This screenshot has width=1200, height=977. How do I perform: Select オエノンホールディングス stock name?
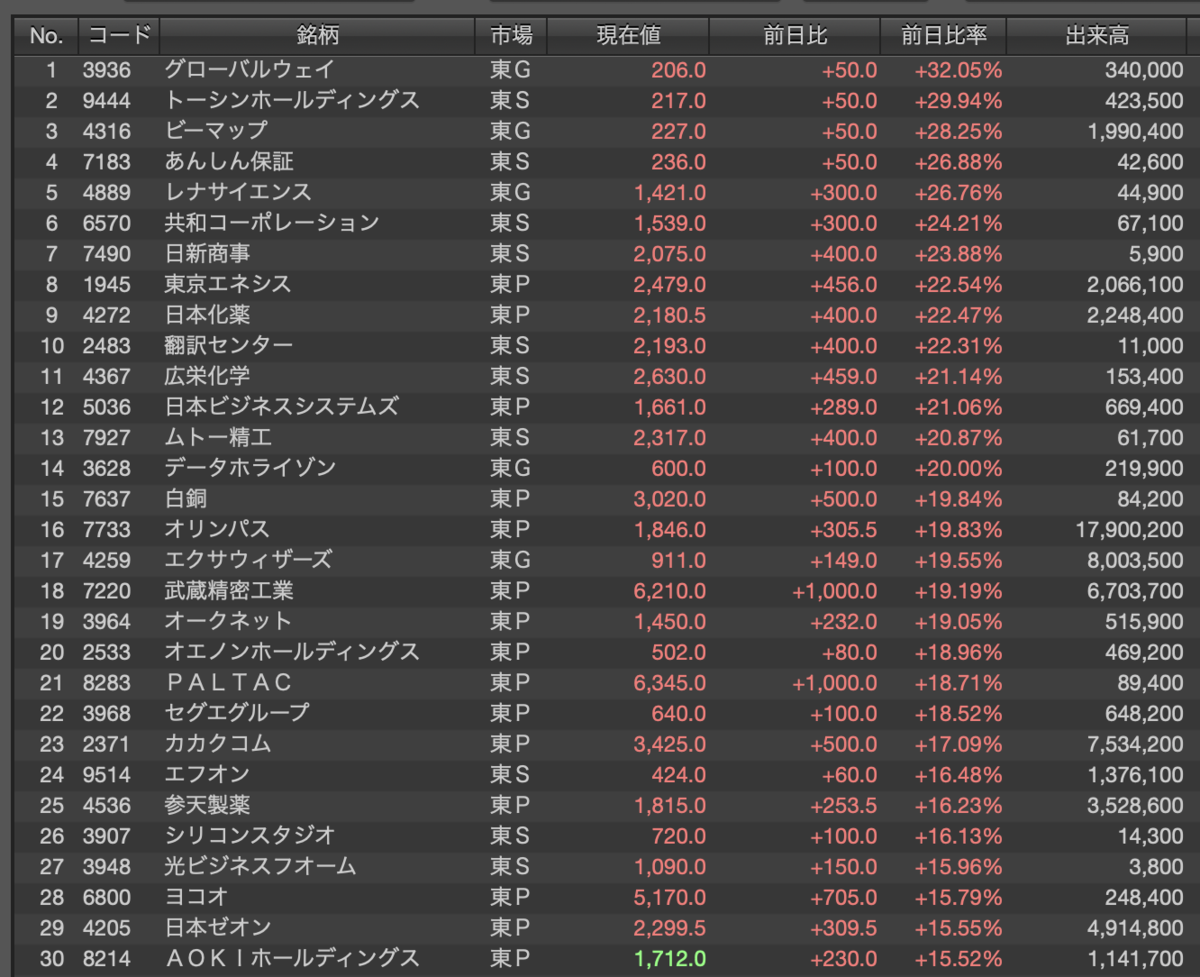tap(292, 652)
